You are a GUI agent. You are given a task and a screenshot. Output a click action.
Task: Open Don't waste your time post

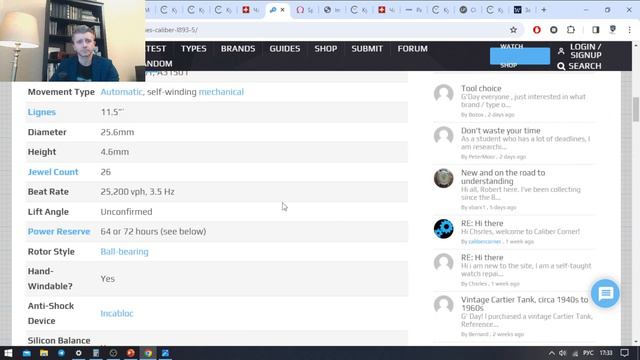click(x=501, y=131)
